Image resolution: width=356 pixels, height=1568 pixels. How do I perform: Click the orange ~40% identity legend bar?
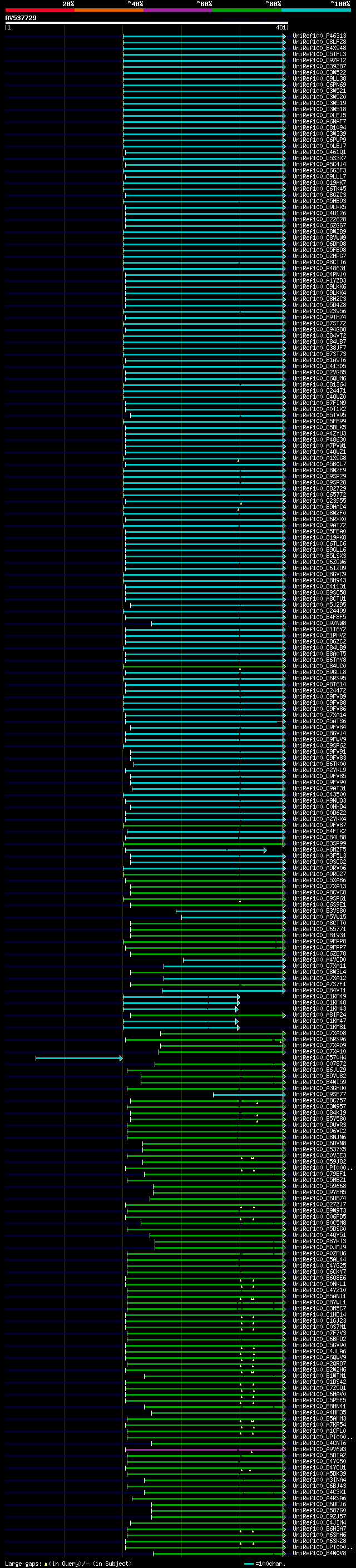tap(109, 10)
